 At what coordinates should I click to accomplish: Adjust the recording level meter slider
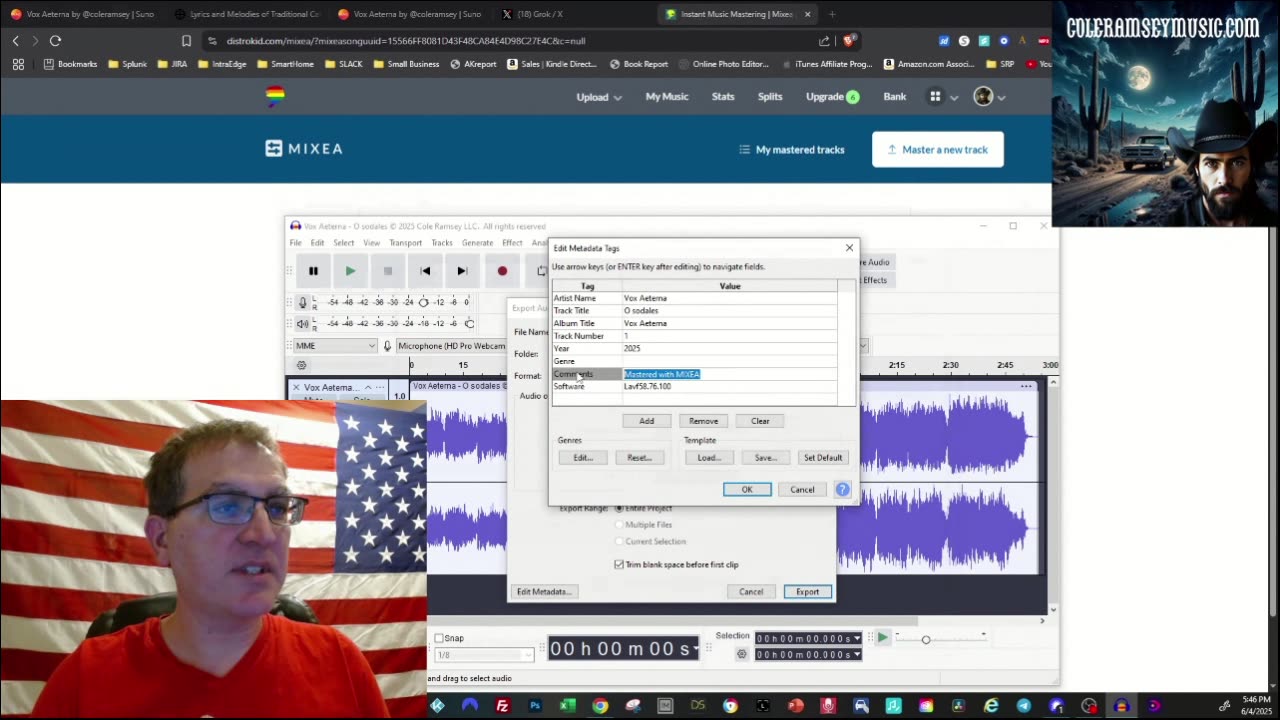(423, 302)
